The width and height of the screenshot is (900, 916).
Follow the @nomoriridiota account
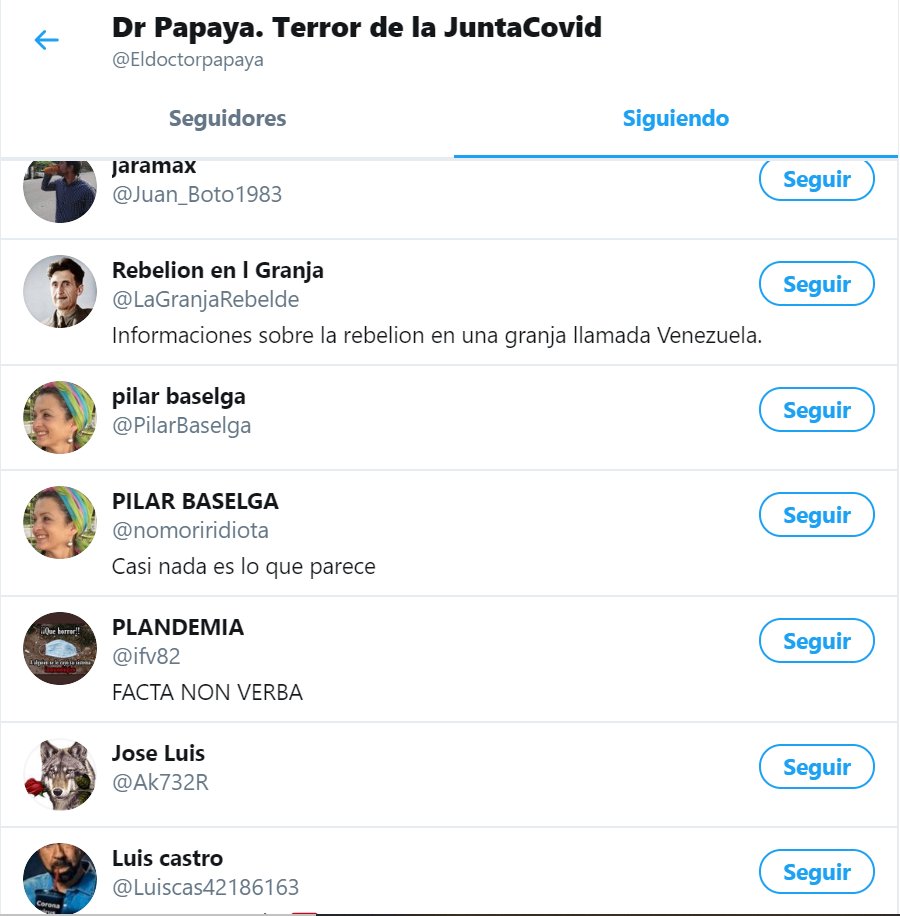point(816,515)
